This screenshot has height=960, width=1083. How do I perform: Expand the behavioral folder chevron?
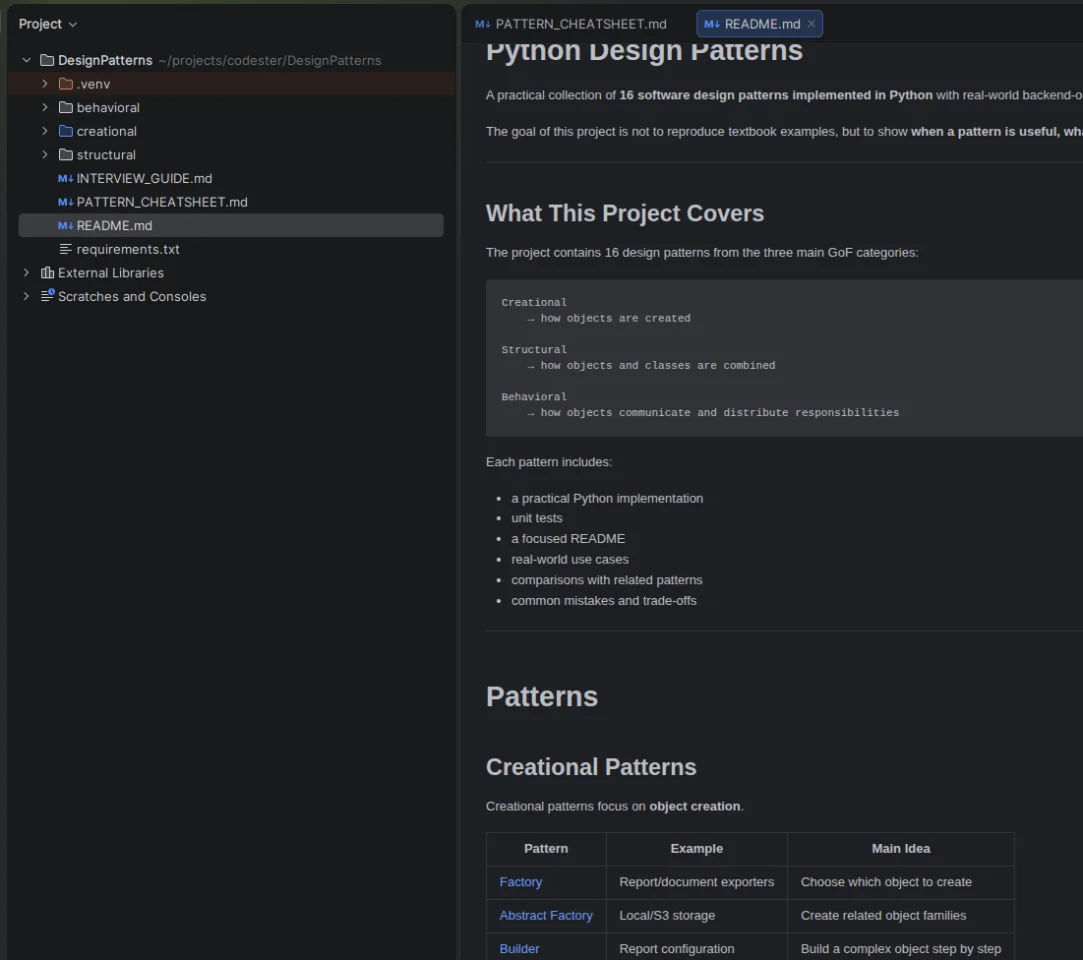[x=45, y=107]
